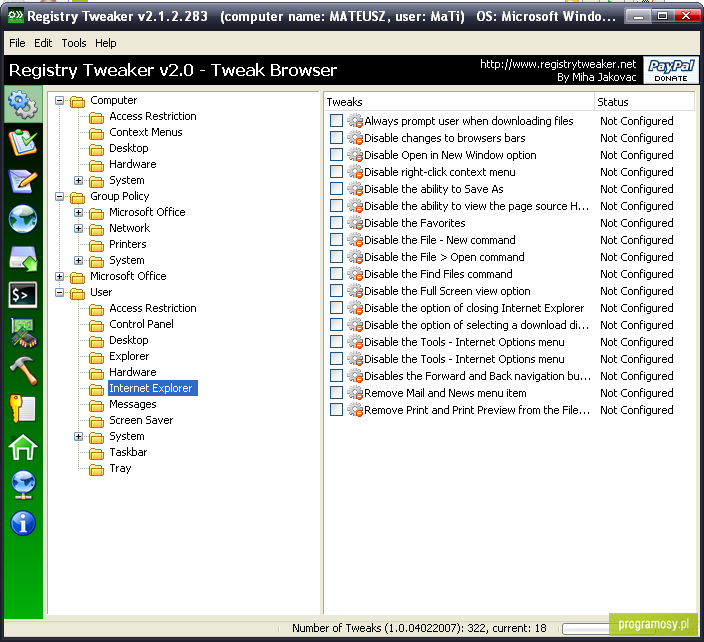
Task: Click the Internet Explorer folder icon
Action: [96, 389]
